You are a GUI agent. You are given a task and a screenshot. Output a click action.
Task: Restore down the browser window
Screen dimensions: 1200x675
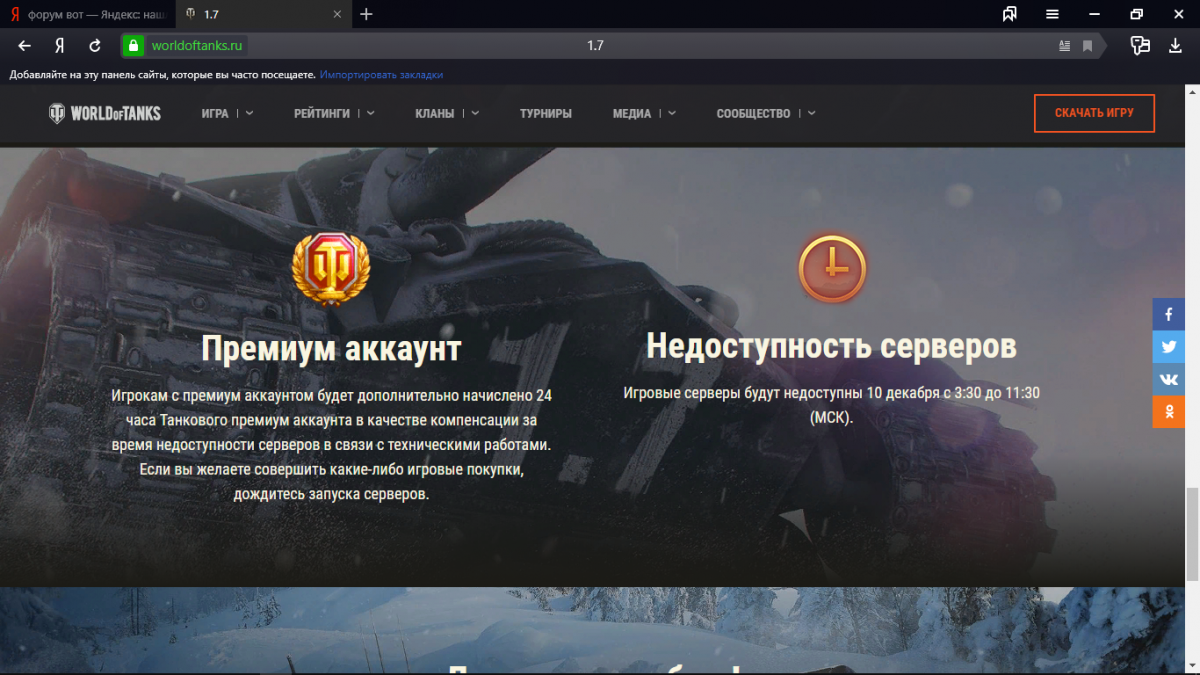(x=1136, y=14)
